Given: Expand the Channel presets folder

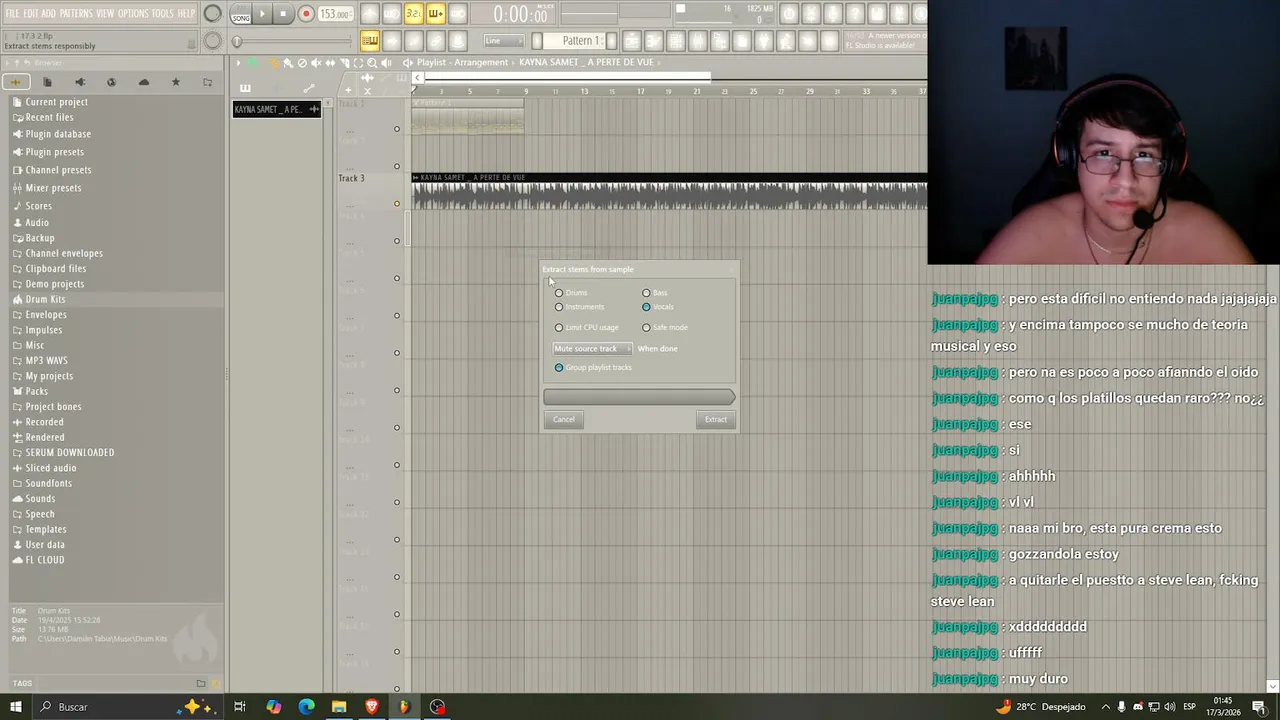Looking at the screenshot, I should (58, 170).
